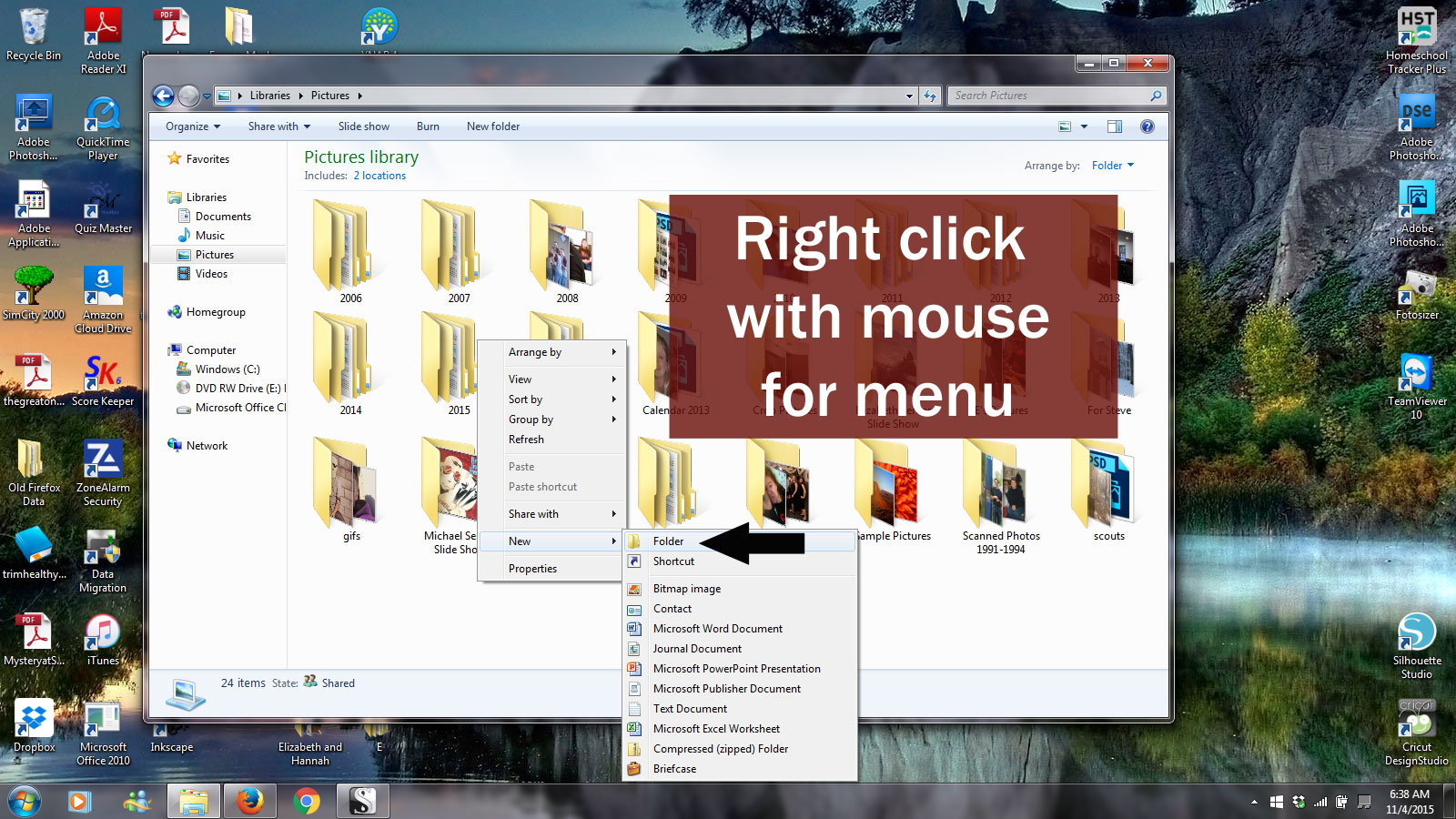1456x819 pixels.
Task: Open Score Keeper desktop shortcut
Action: pos(103,380)
